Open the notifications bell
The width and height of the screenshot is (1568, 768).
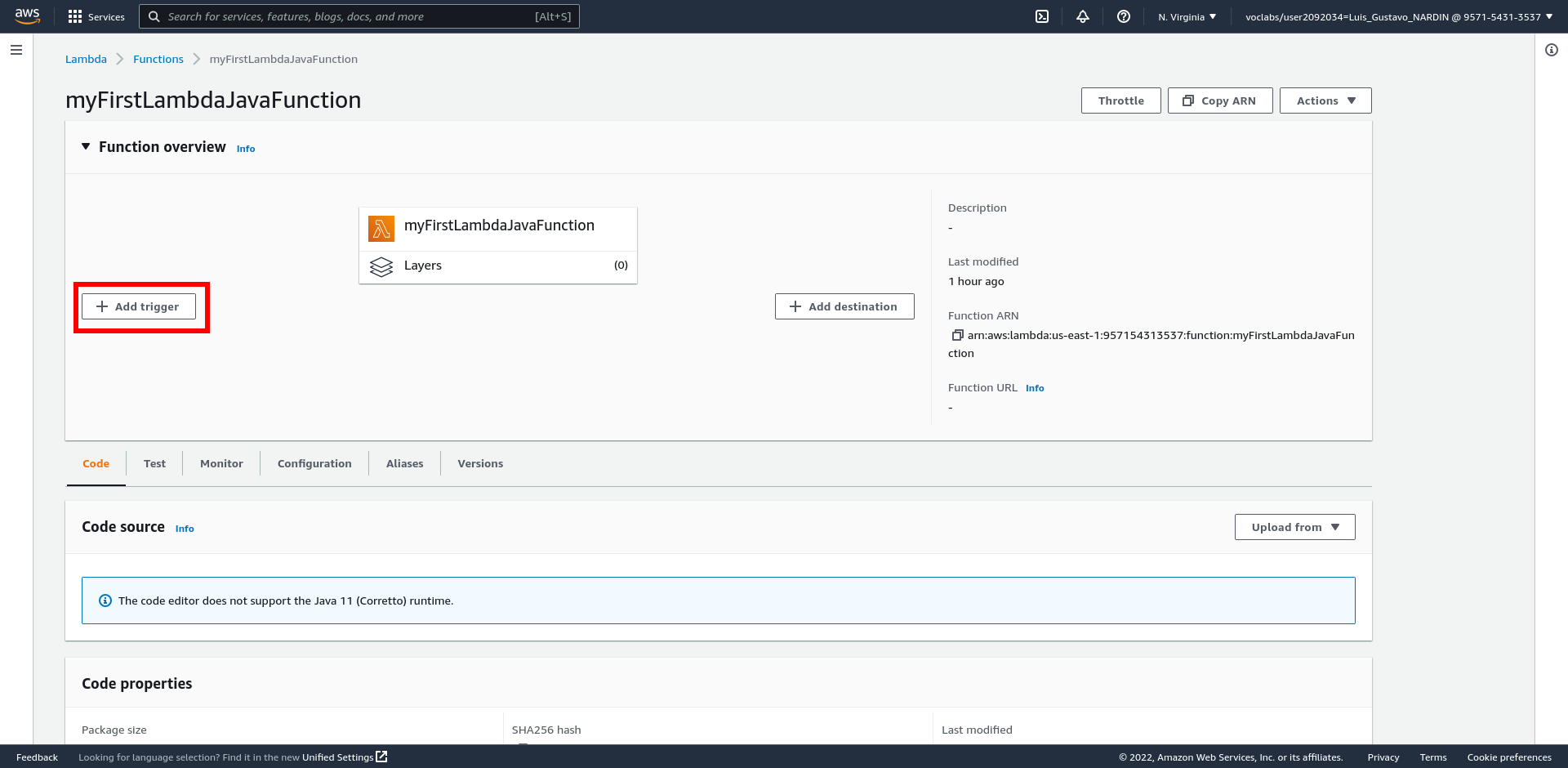[x=1083, y=16]
